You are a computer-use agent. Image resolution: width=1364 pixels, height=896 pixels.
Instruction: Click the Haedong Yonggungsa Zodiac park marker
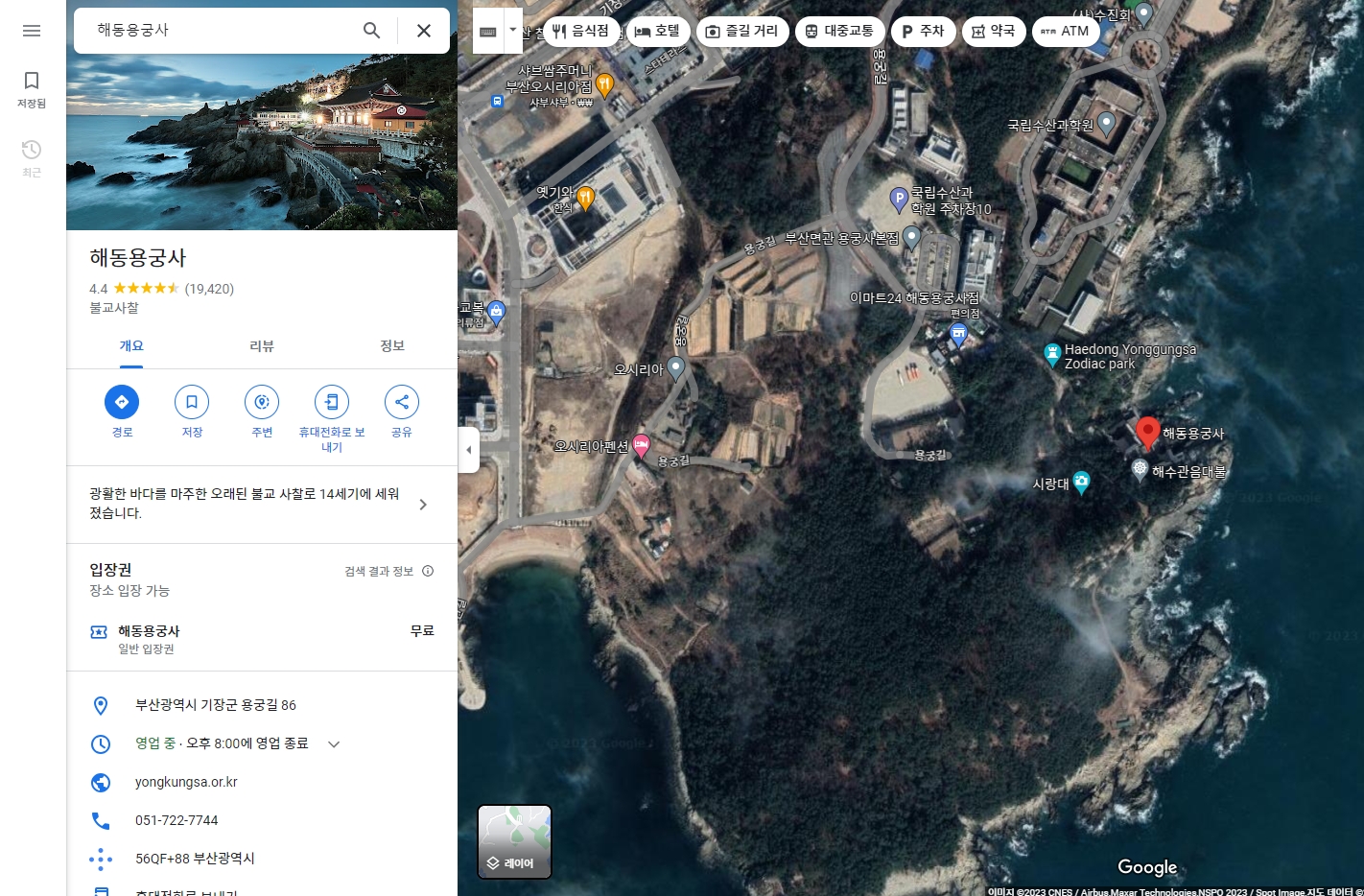[x=1052, y=354]
